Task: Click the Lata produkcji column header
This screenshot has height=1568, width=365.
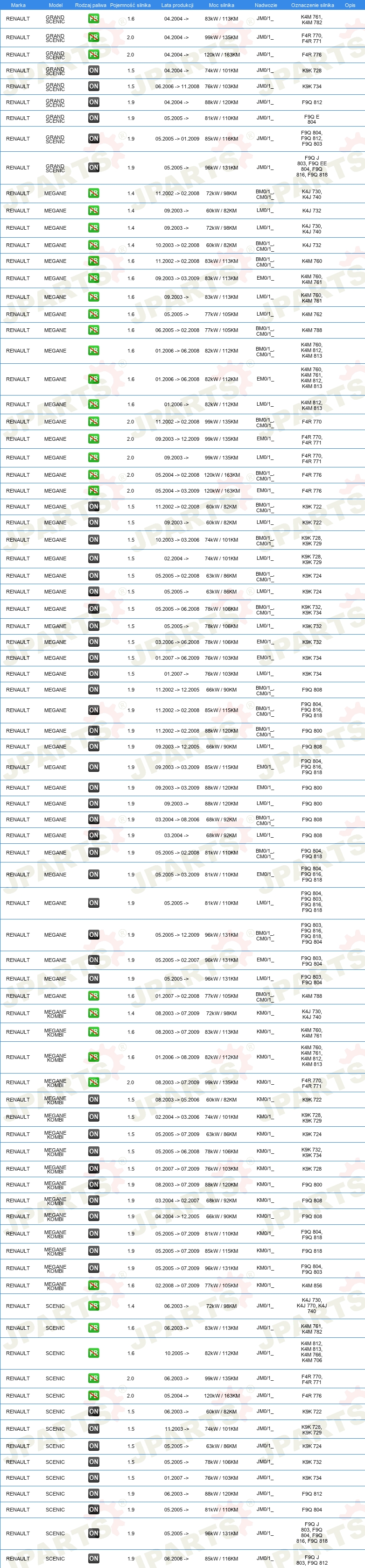Action: pos(177,5)
